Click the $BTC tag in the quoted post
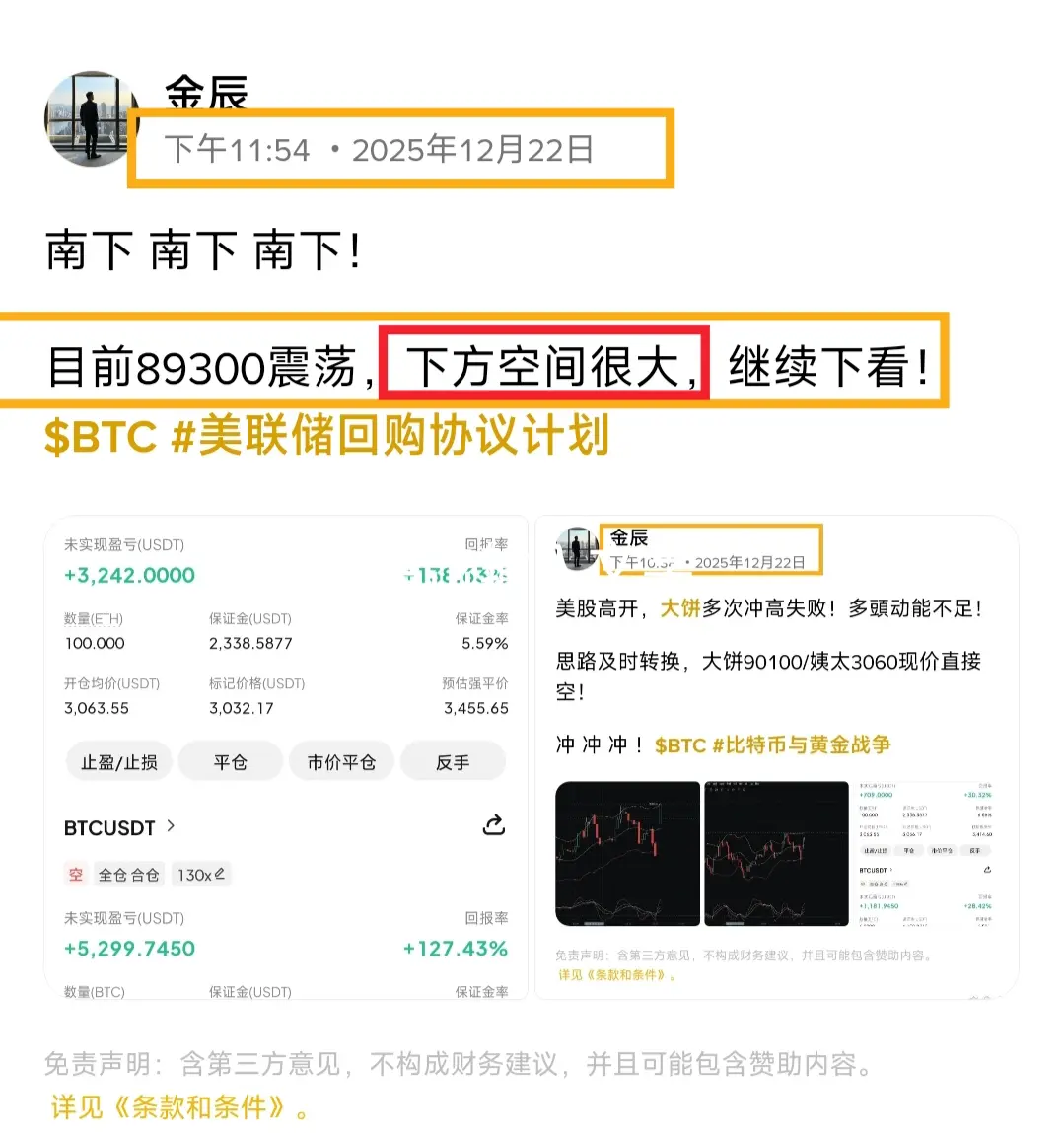1064x1133 pixels. 680,745
